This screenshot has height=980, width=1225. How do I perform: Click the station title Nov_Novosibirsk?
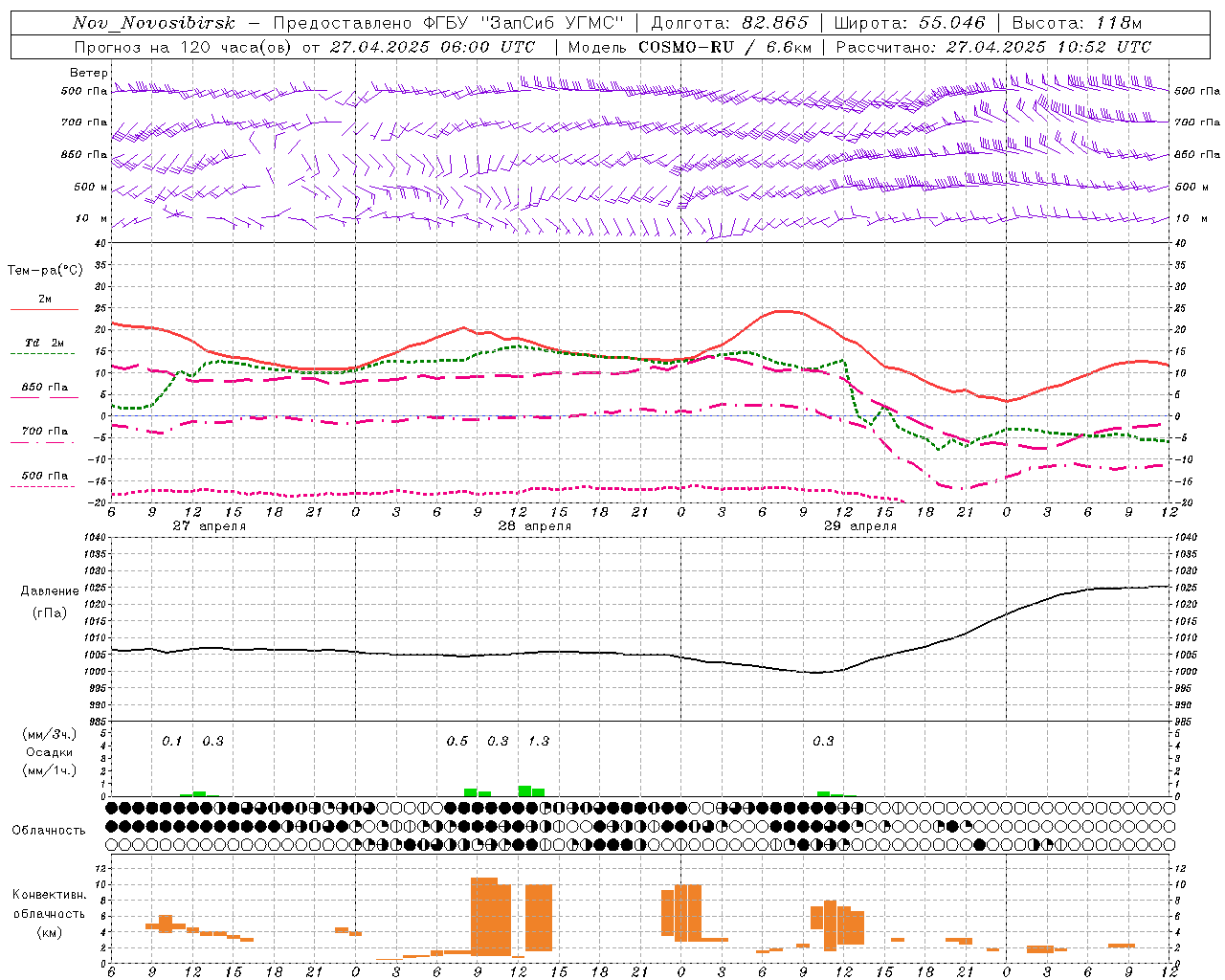click(154, 23)
